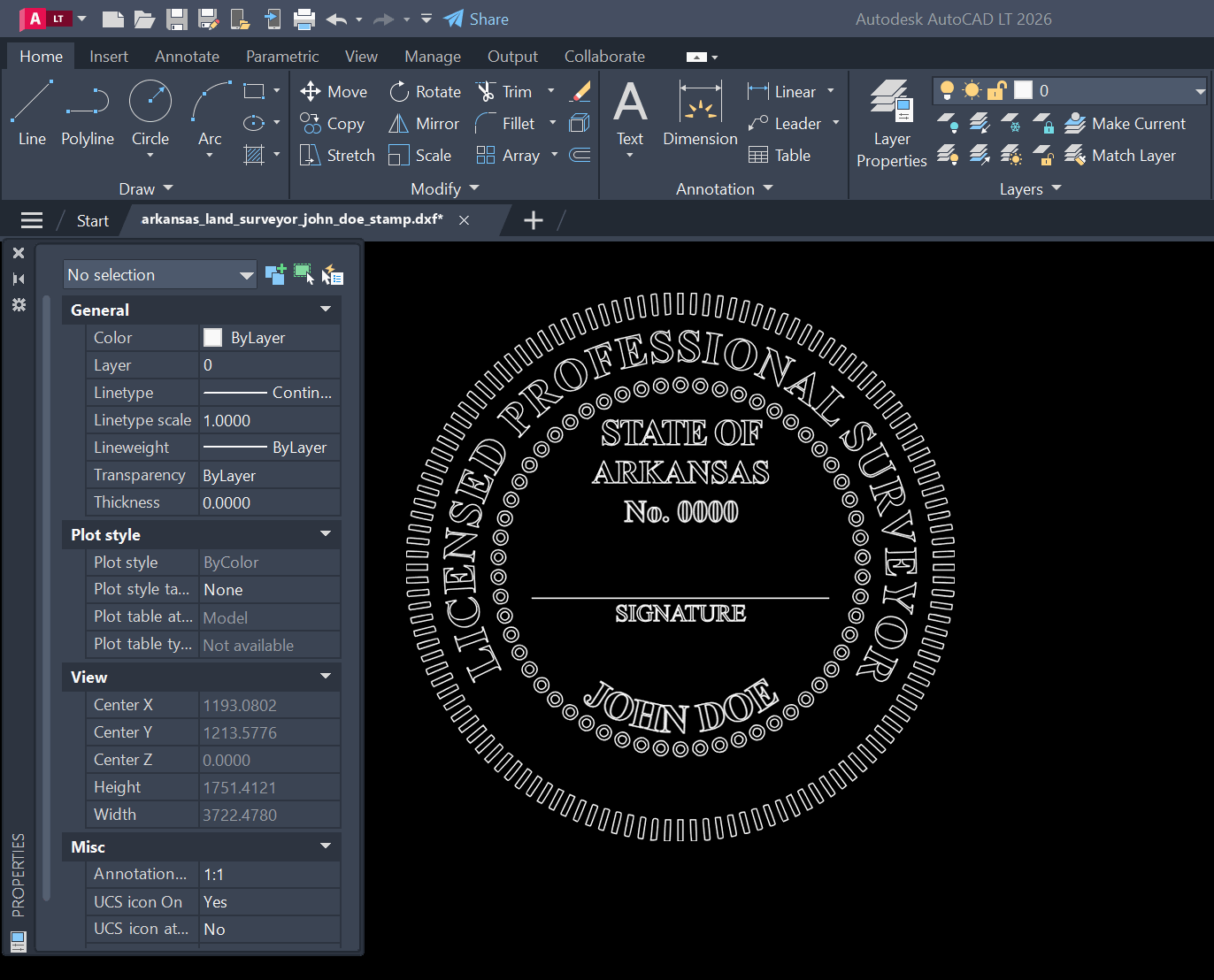Screen dimensions: 1214x980
Task: Click the Quick Select icon in Properties
Action: click(x=332, y=275)
